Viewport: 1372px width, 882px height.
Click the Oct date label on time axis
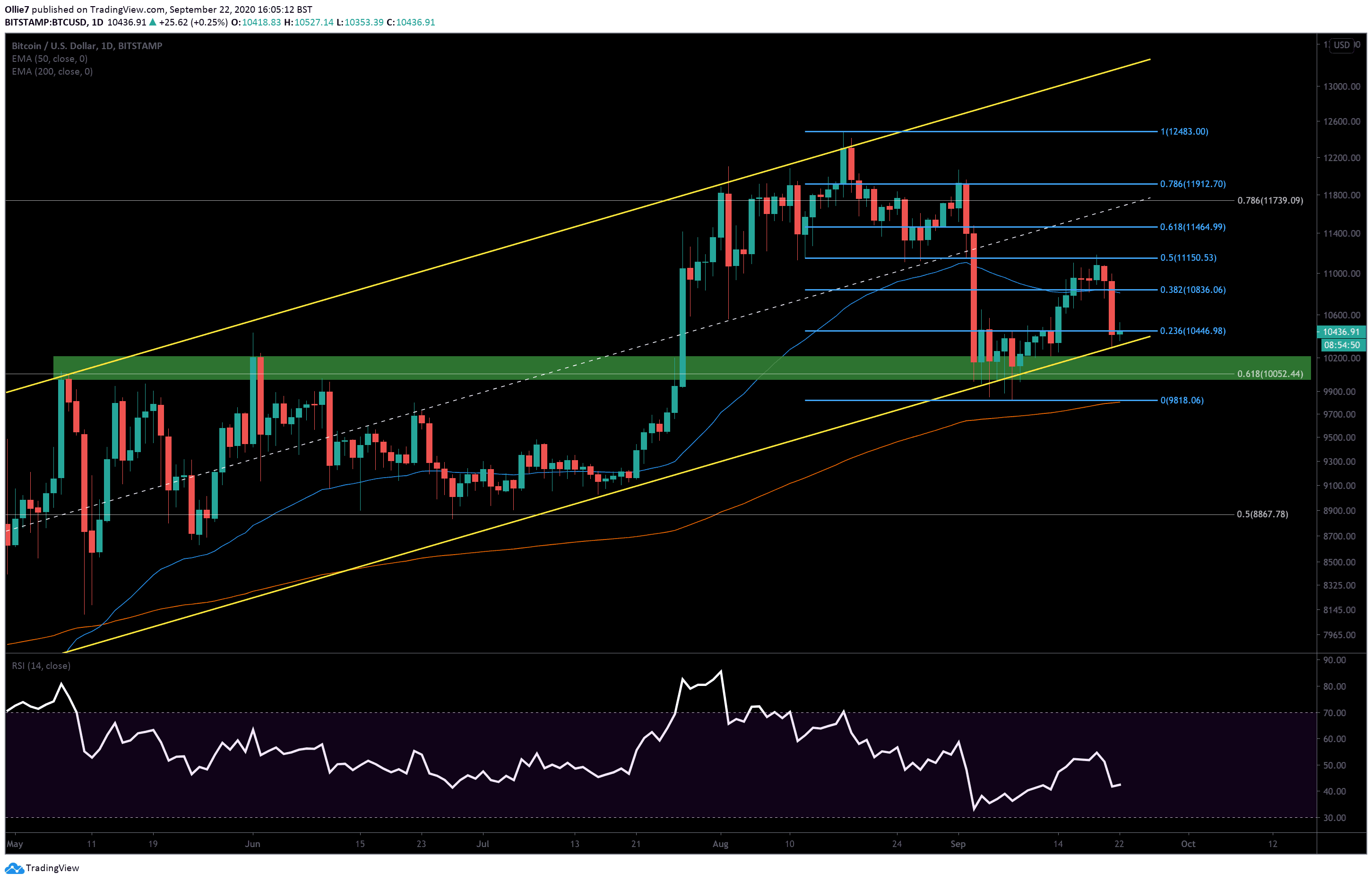pos(1189,844)
